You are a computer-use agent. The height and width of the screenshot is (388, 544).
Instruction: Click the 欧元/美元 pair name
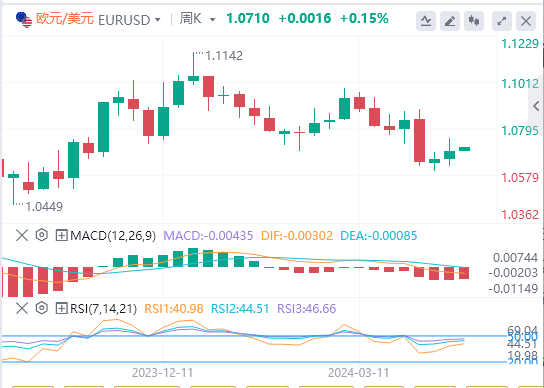pyautogui.click(x=65, y=19)
